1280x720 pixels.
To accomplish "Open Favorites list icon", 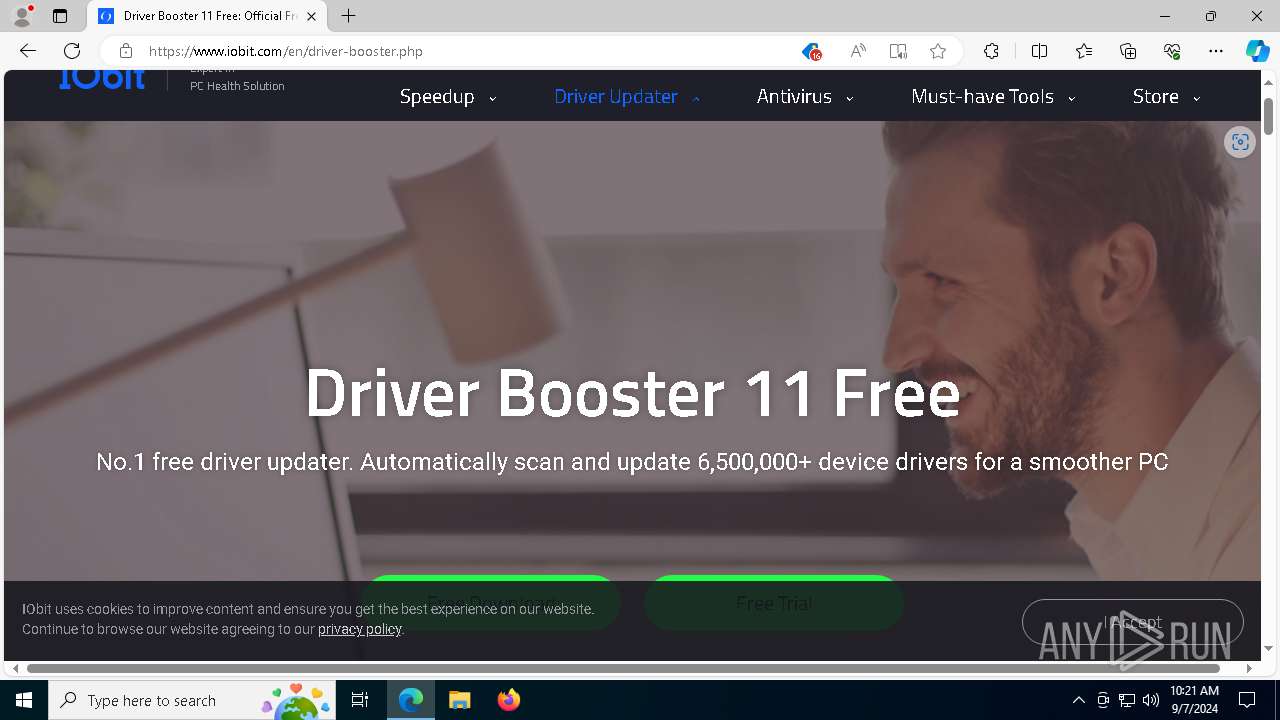I will (x=1084, y=51).
